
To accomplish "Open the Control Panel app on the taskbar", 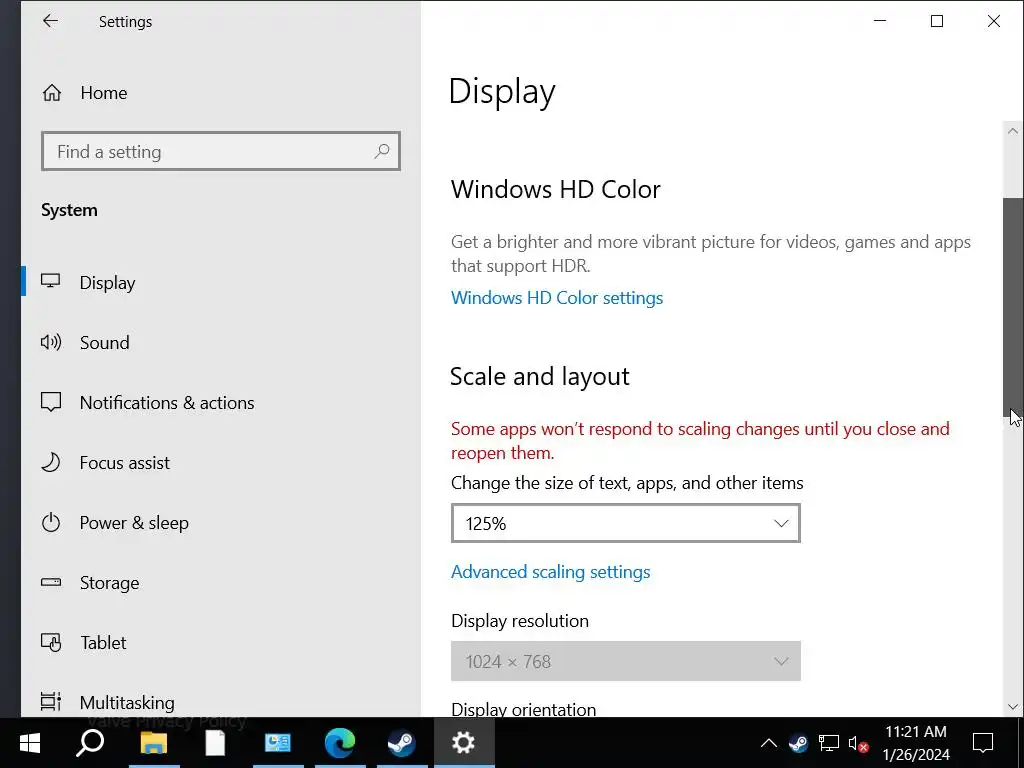I will (278, 743).
